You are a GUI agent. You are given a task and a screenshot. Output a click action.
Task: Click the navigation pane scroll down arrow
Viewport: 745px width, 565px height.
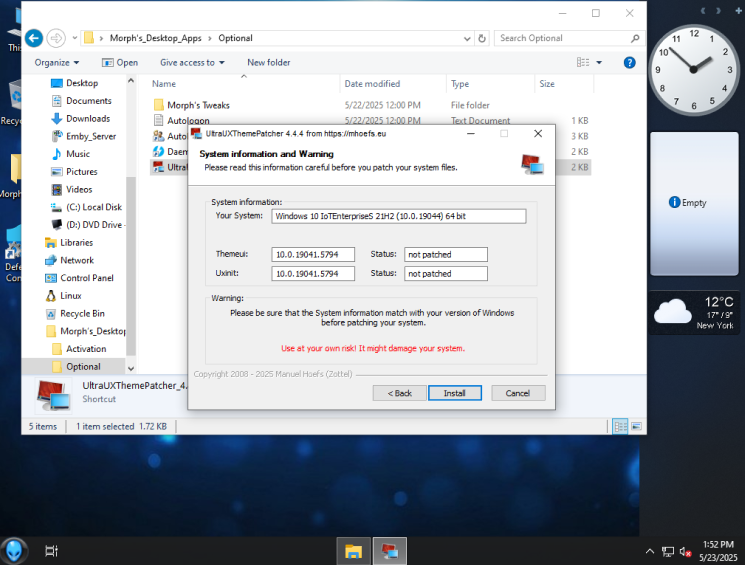131,369
